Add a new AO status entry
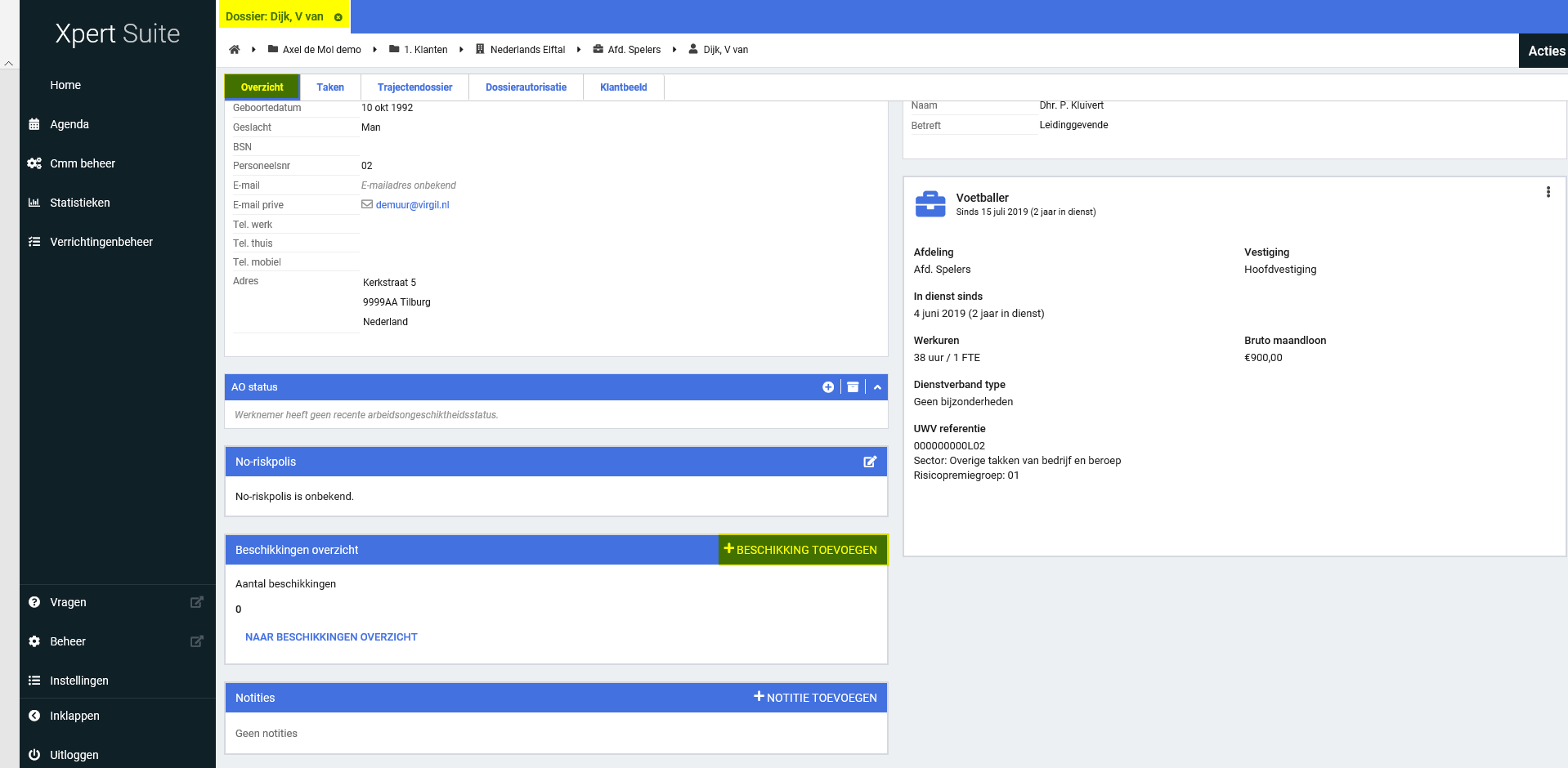This screenshot has width=1568, height=768. point(828,387)
